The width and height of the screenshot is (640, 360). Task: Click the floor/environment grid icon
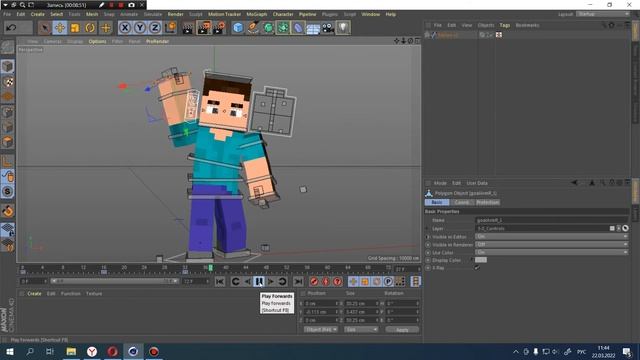click(313, 28)
